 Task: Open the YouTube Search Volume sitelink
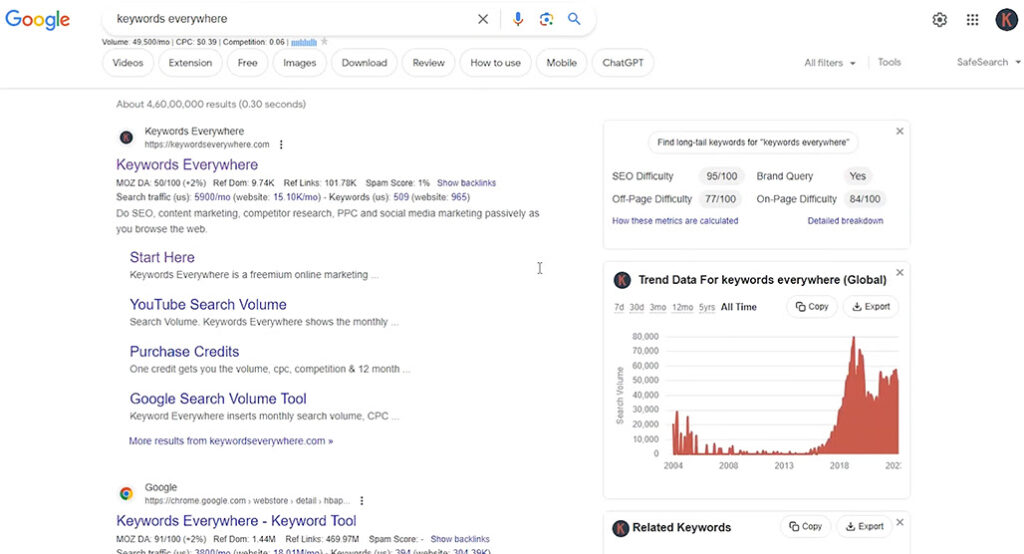pos(208,304)
